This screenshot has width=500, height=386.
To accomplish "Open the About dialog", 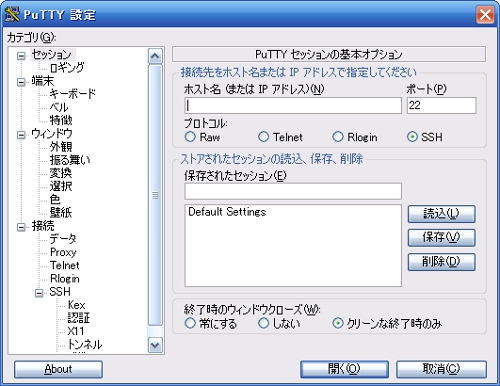I will [x=58, y=369].
